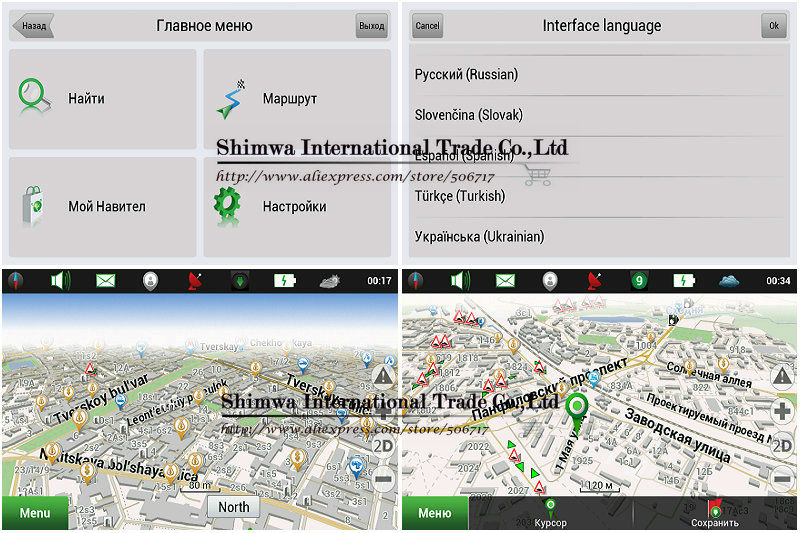Open weather icon on the 00:17 map toolbar
The height and width of the screenshot is (533, 800).
330,281
